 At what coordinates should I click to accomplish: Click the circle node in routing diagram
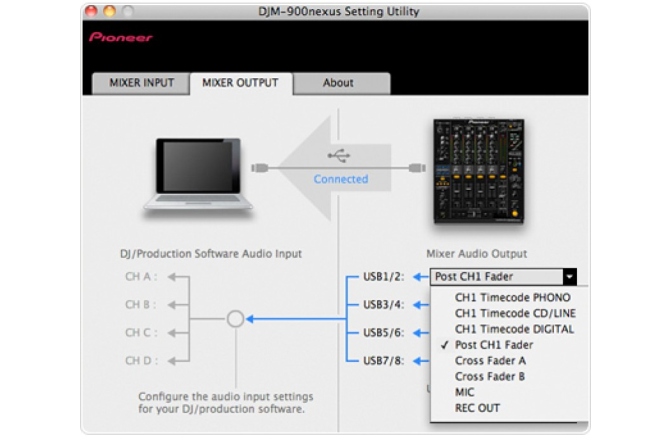coord(235,319)
